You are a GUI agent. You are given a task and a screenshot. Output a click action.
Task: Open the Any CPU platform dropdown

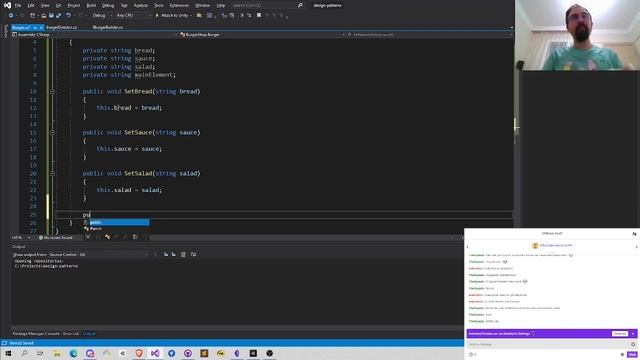[133, 16]
